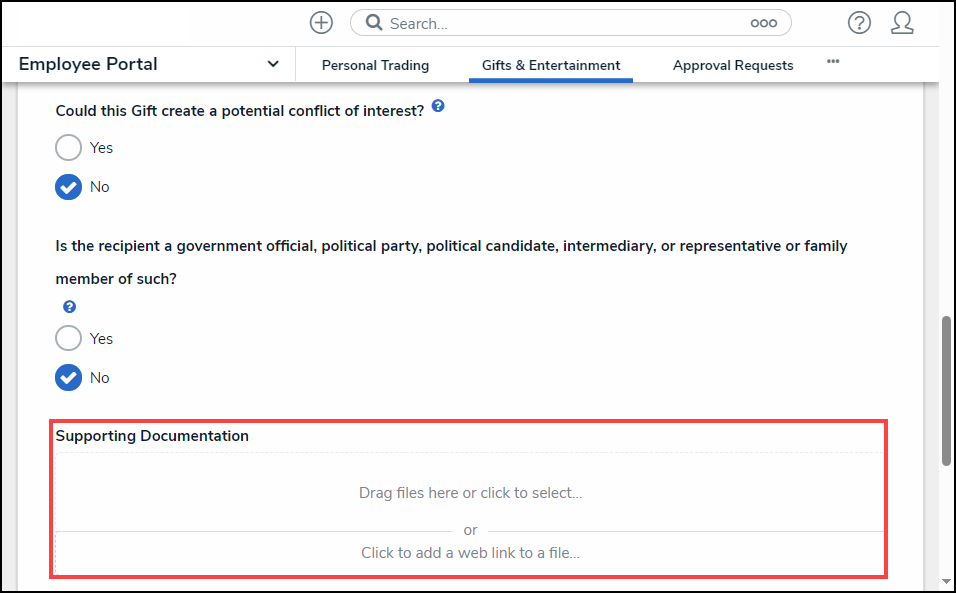Expand the Employee Portal dropdown
956x593 pixels.
tap(273, 64)
